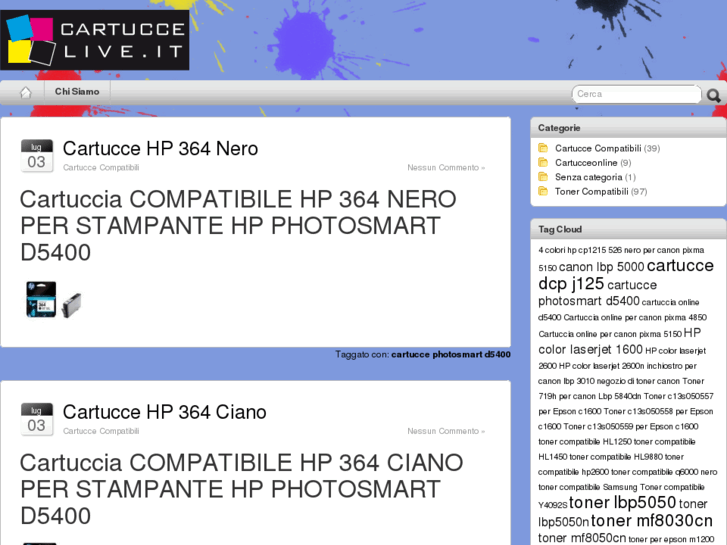Screen dimensions: 727x545
Task: Open the Chi Siamo menu item
Action: [x=77, y=92]
